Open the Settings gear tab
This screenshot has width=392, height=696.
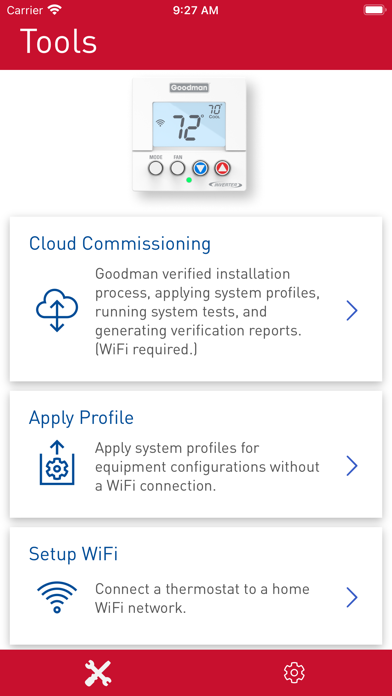point(294,673)
